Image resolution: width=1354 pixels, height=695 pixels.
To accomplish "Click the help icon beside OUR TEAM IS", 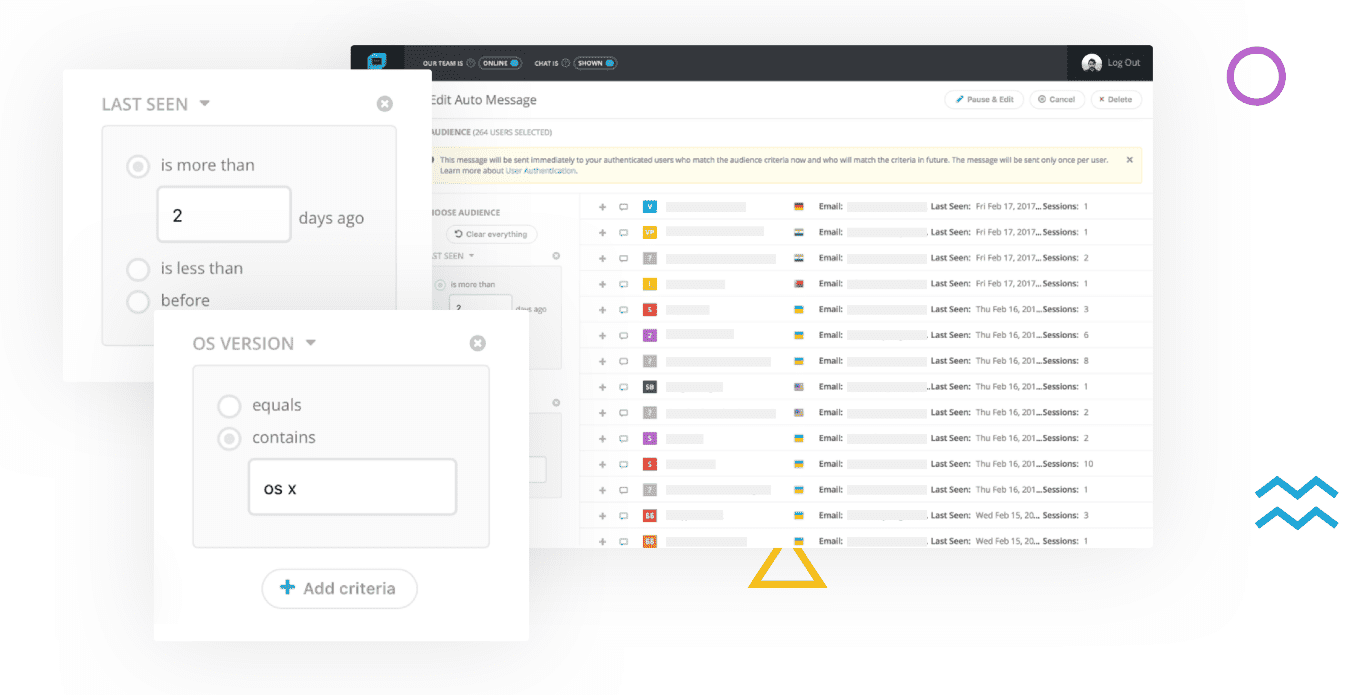I will (x=471, y=63).
